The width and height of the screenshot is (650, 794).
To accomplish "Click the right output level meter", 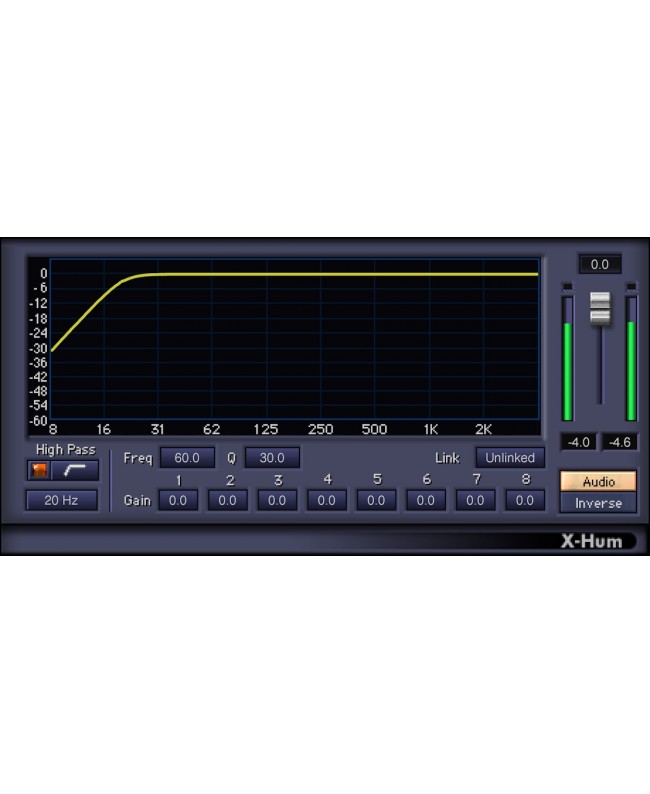I will pos(632,359).
